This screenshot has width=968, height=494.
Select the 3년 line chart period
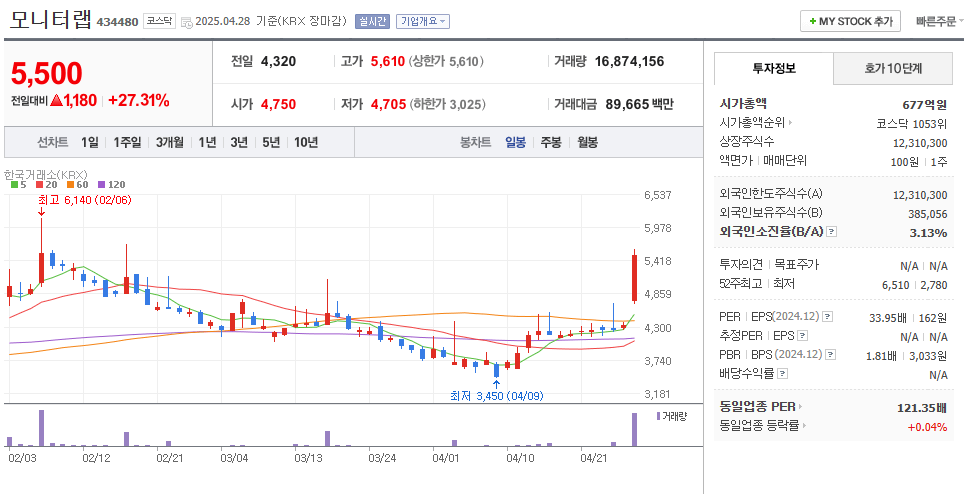239,142
